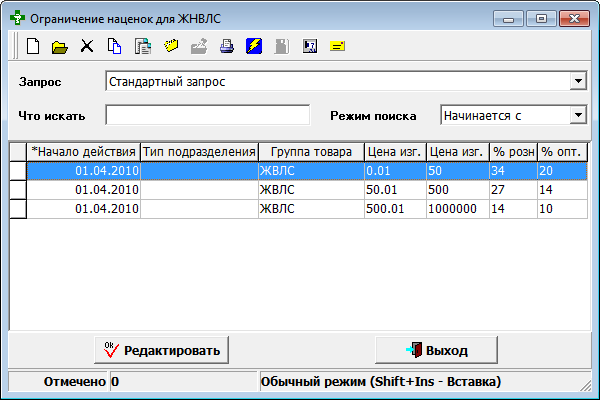Expand the Запрос dropdown list
Viewport: 600px width, 400px height.
577,81
